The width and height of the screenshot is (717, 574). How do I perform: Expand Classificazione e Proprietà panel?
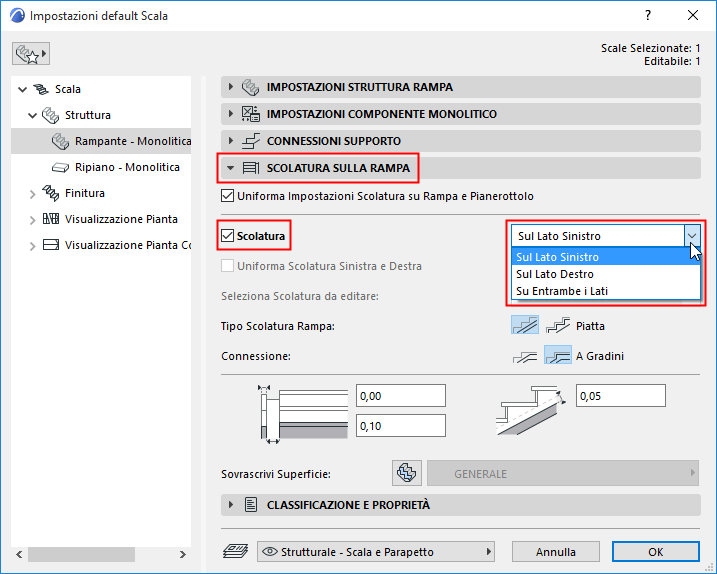pos(230,504)
